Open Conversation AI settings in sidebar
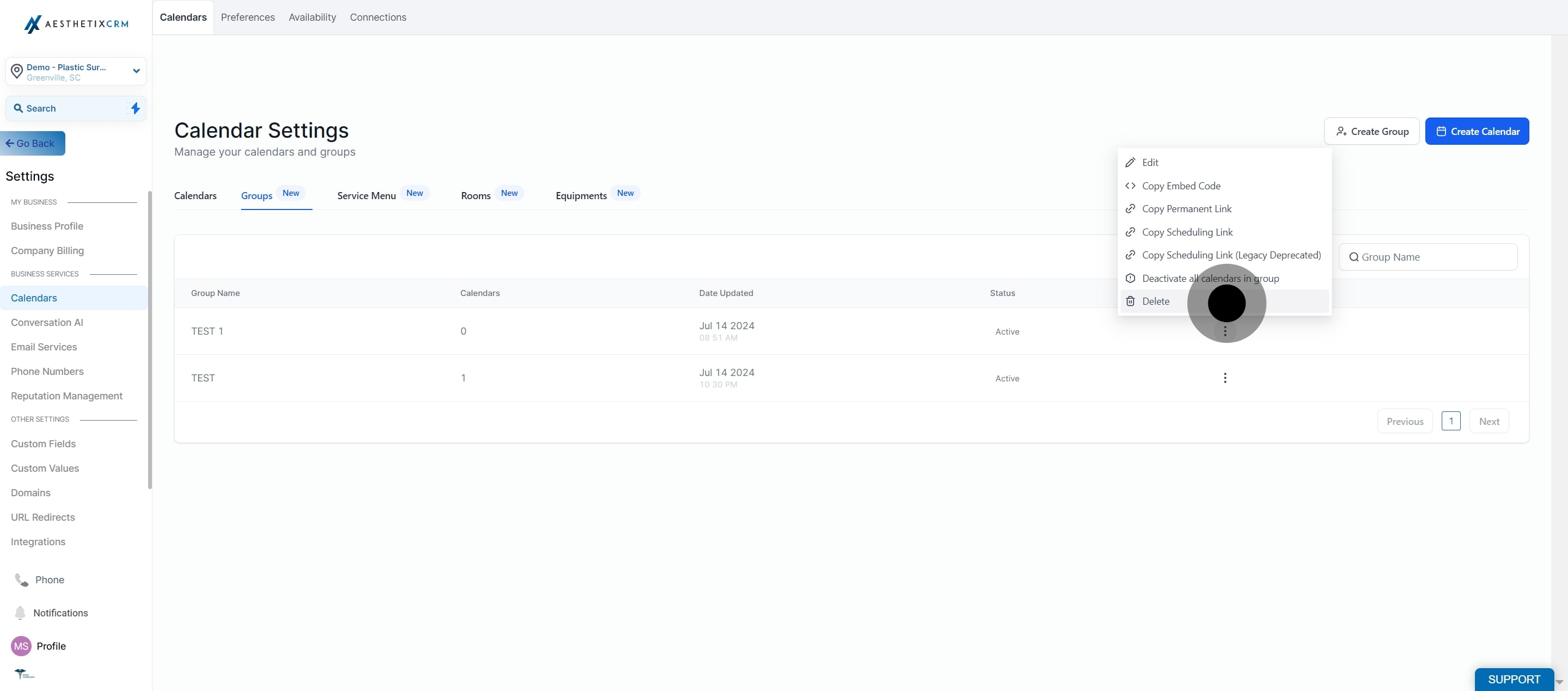This screenshot has height=691, width=1568. (47, 323)
